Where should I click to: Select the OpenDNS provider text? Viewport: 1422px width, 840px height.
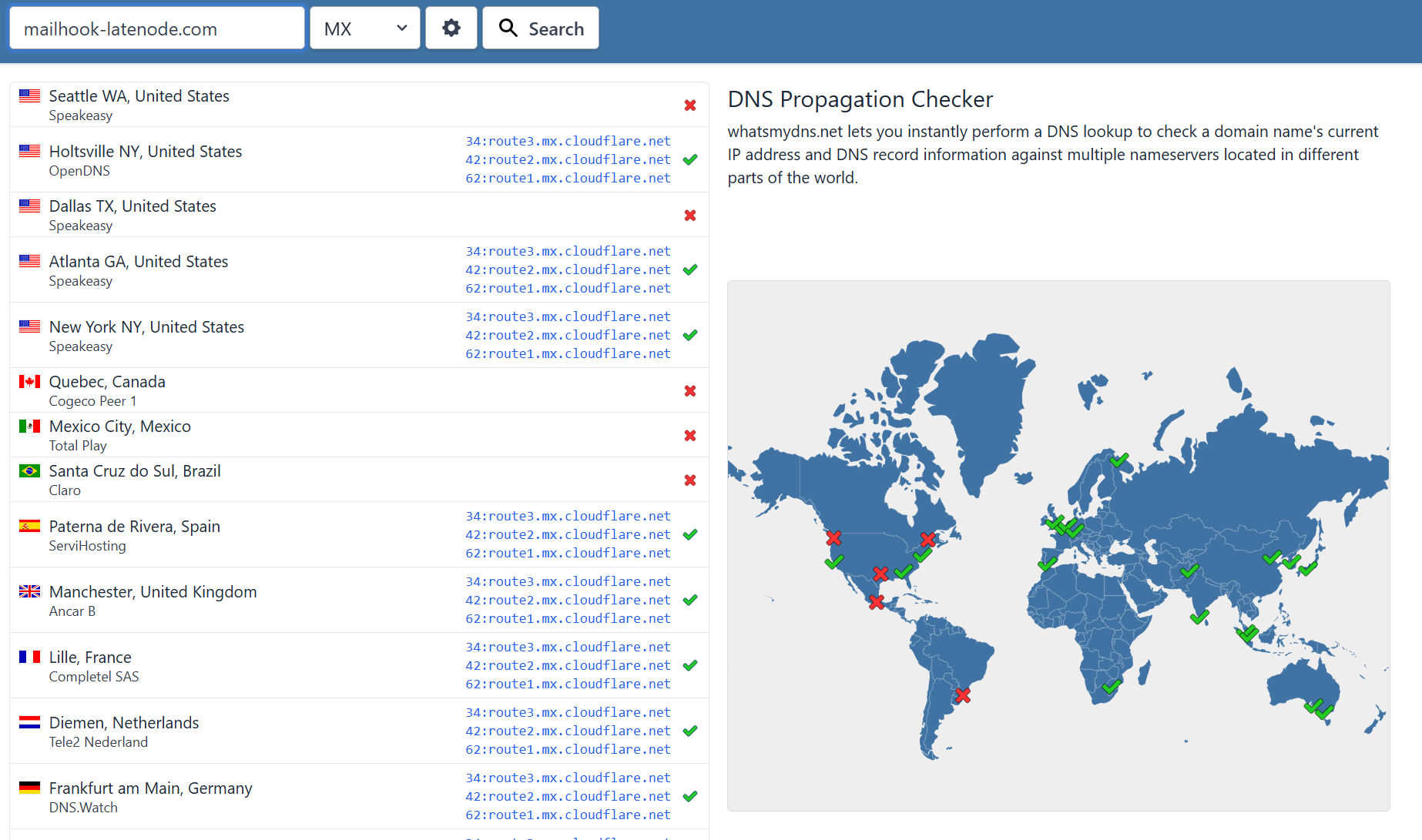coord(79,171)
